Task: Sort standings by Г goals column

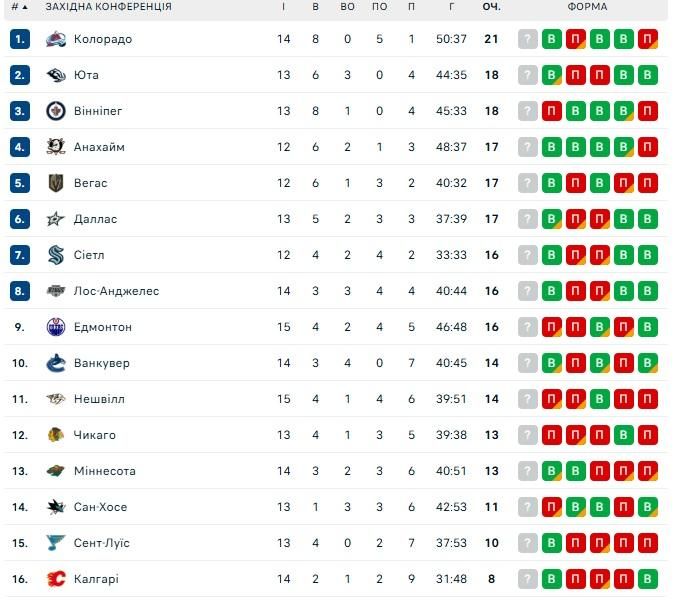Action: [452, 7]
